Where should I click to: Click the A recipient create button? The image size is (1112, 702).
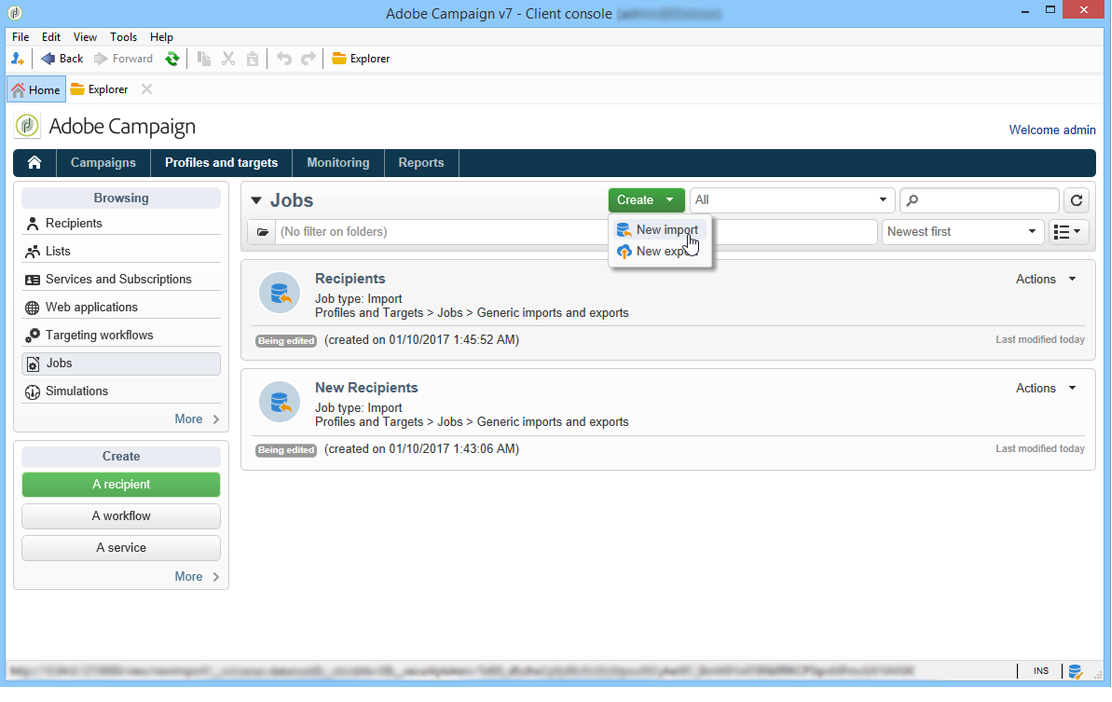[121, 485]
